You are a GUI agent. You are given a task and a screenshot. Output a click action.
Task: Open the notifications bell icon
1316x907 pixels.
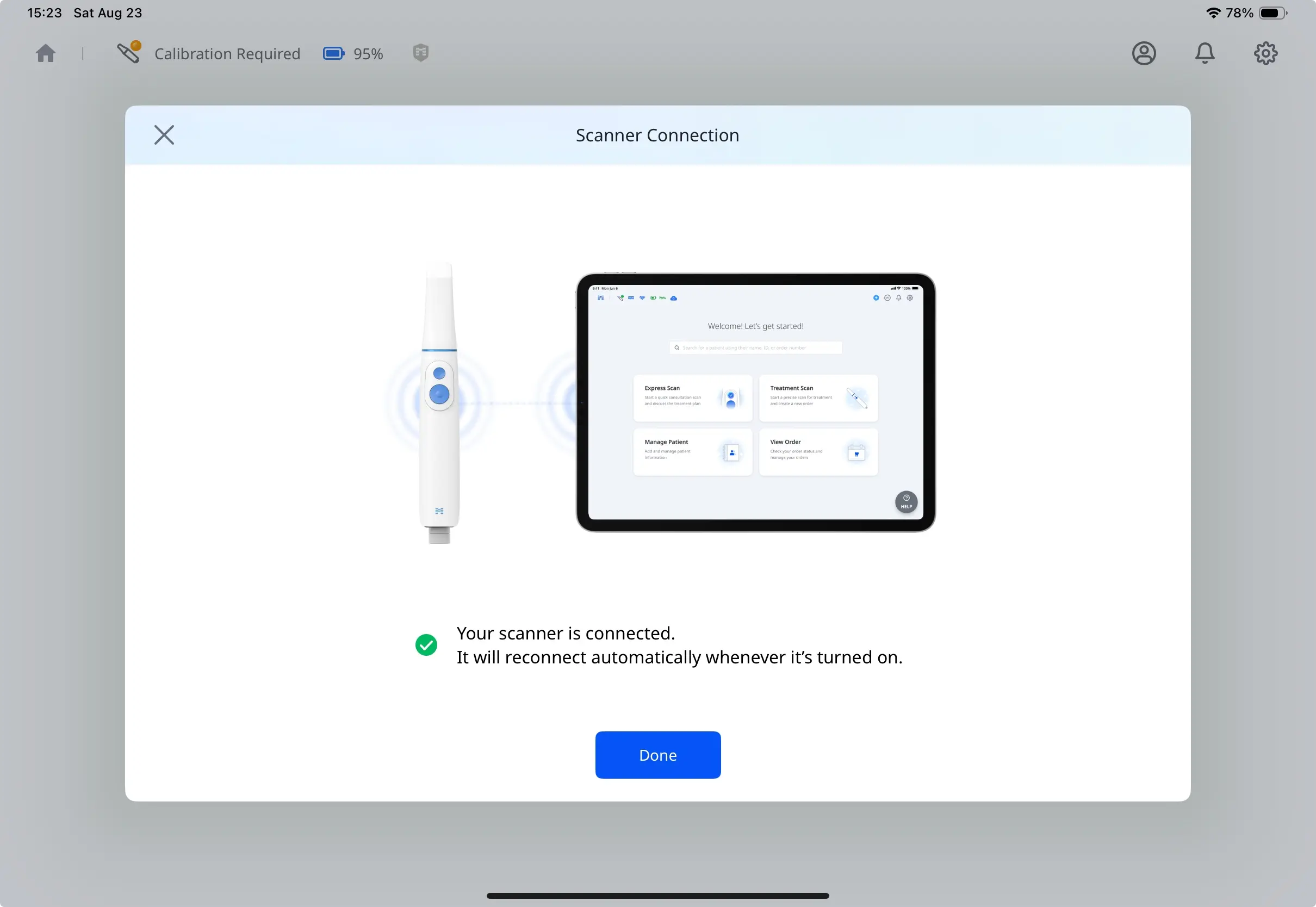(x=1205, y=53)
